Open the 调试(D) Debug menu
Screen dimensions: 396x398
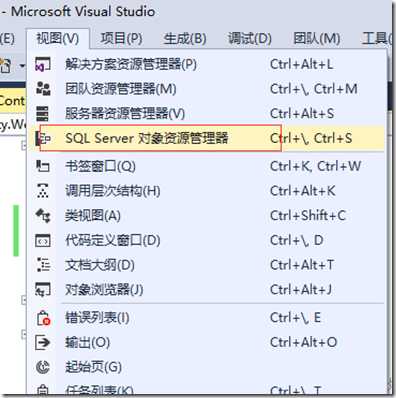click(x=250, y=39)
